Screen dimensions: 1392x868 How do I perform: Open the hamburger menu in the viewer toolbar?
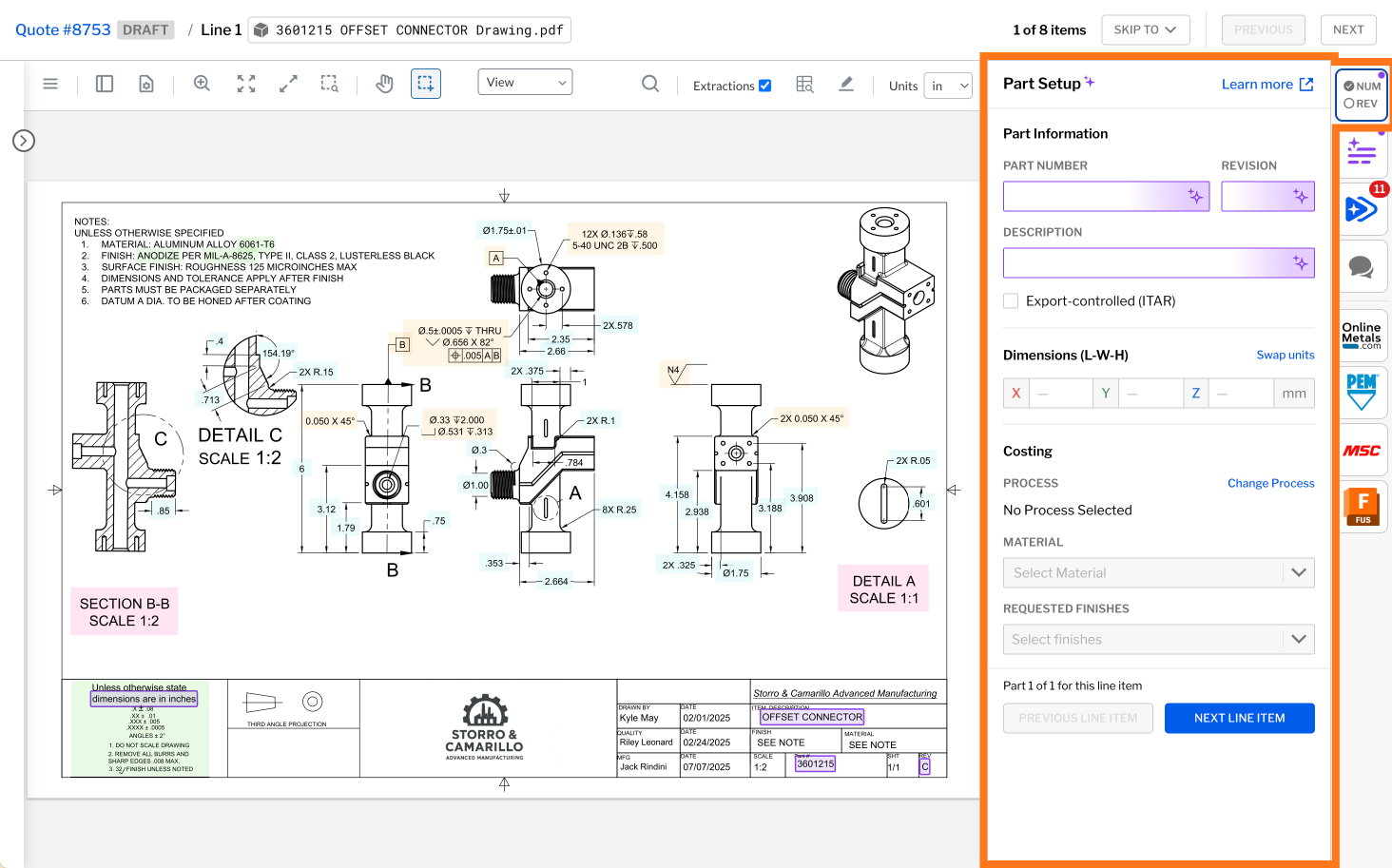[x=50, y=84]
